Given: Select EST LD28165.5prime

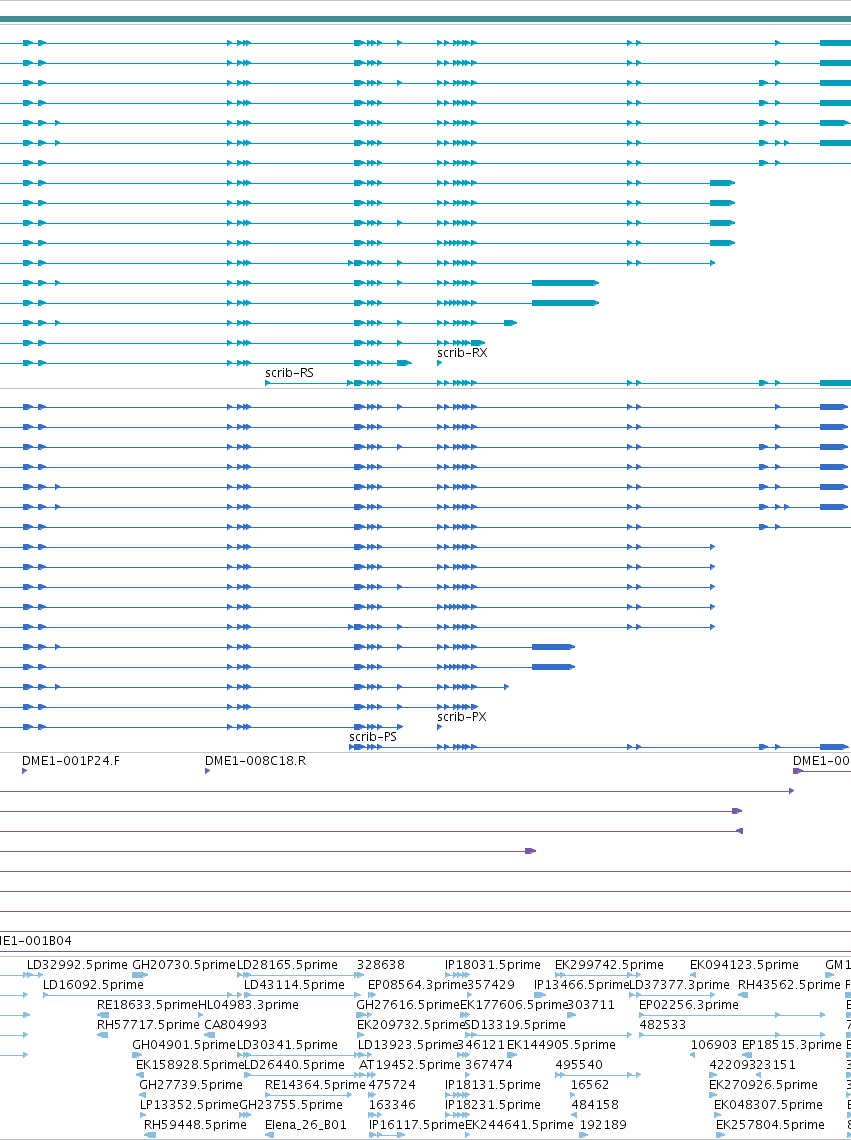Looking at the screenshot, I should [287, 965].
